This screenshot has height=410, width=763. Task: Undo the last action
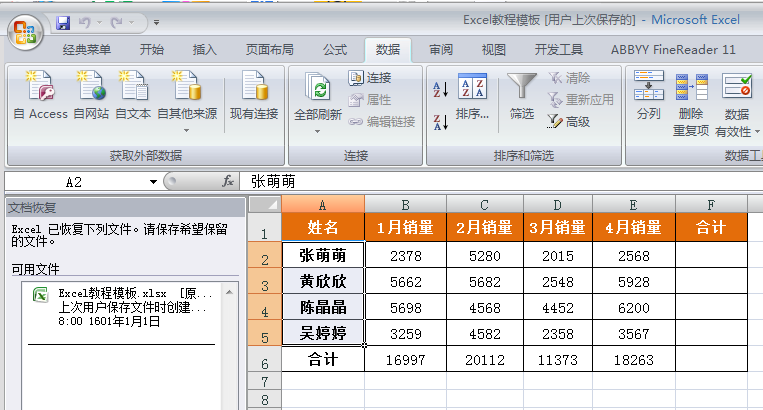point(85,22)
